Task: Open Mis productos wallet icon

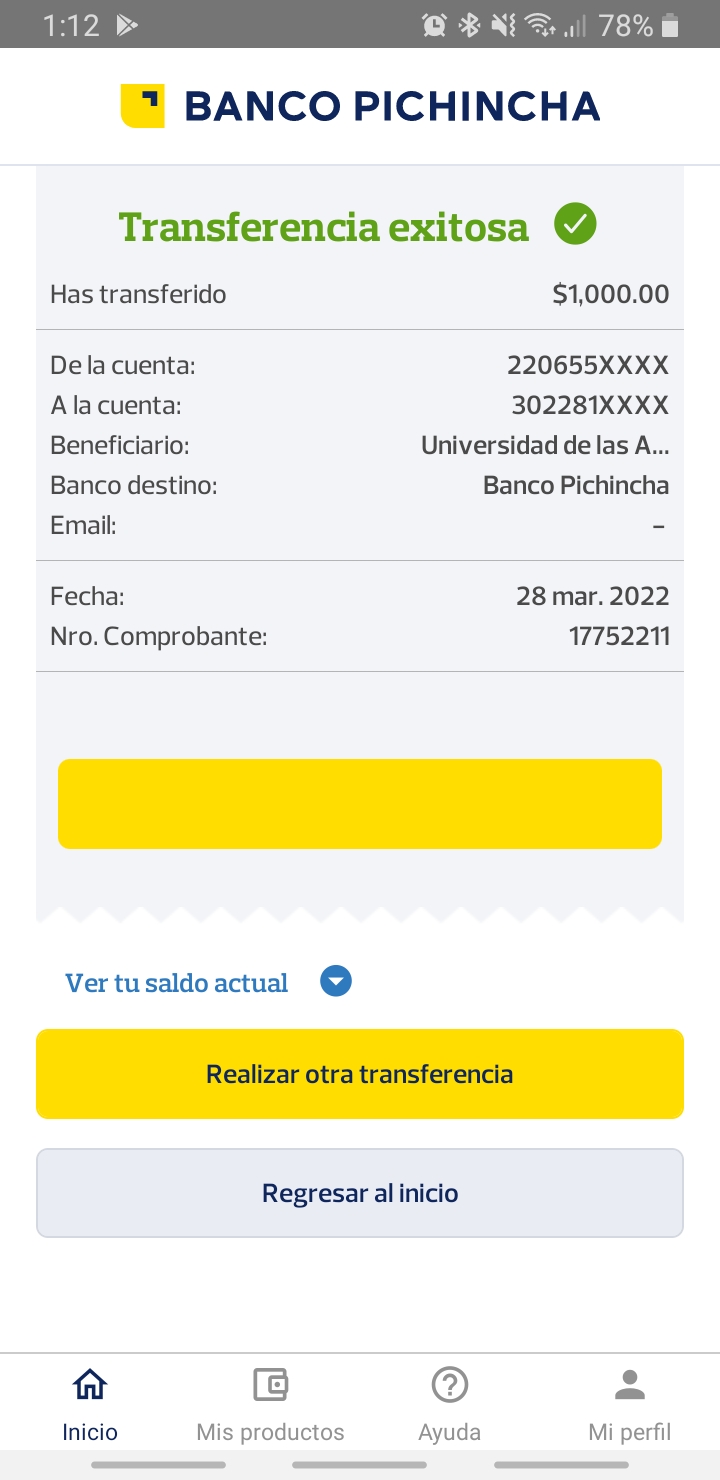Action: (270, 1385)
